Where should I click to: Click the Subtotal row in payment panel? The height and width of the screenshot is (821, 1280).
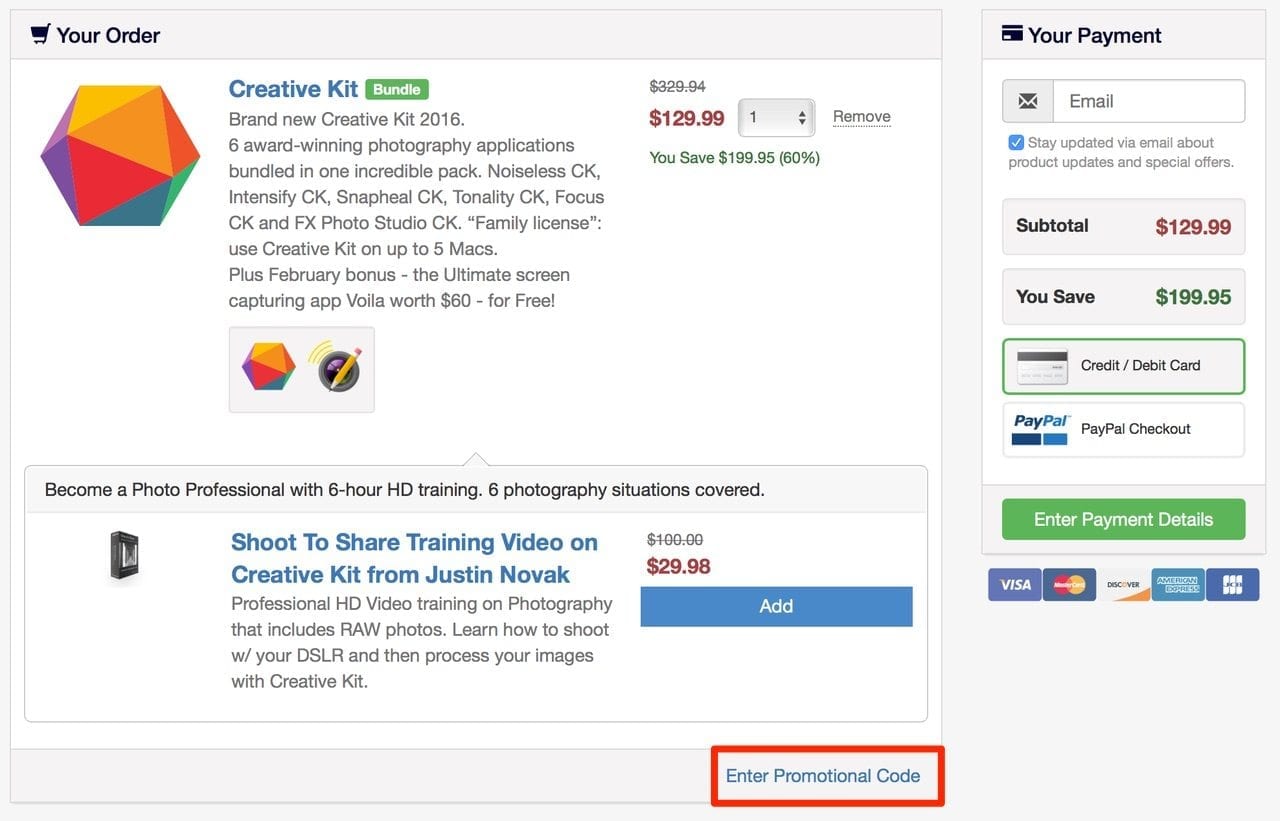pos(1124,226)
